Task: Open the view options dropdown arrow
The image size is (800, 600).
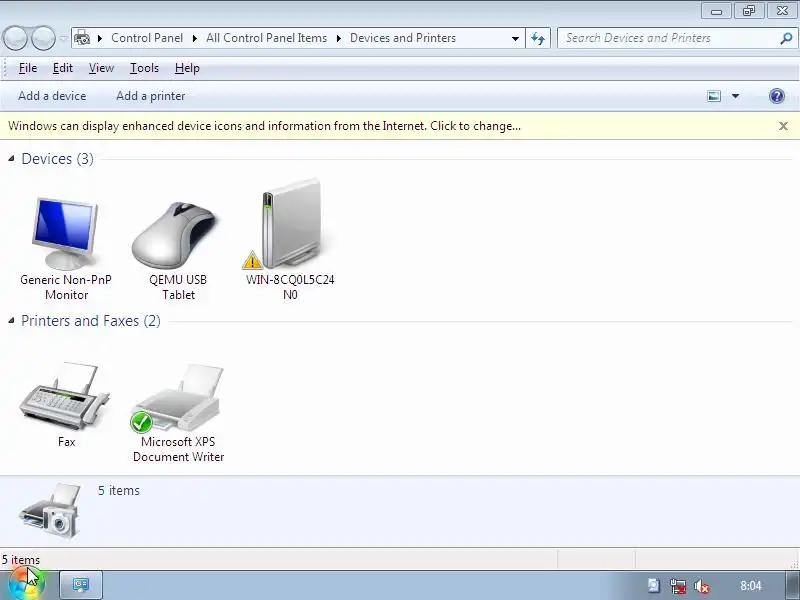Action: (x=735, y=96)
